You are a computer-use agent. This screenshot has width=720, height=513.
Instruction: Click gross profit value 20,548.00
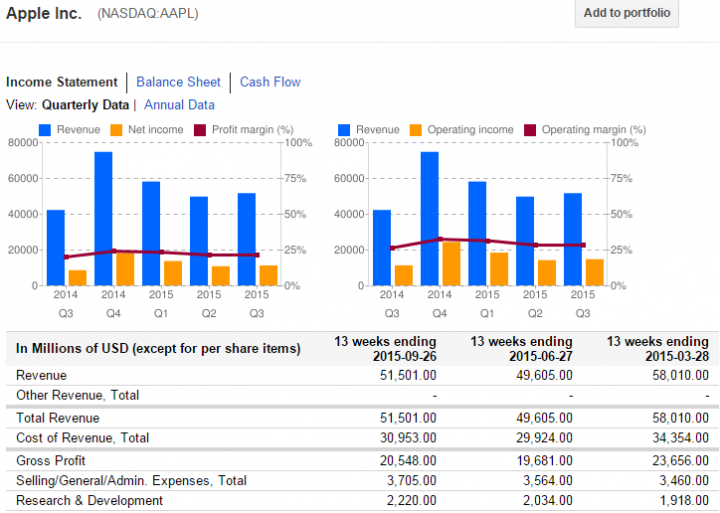408,461
